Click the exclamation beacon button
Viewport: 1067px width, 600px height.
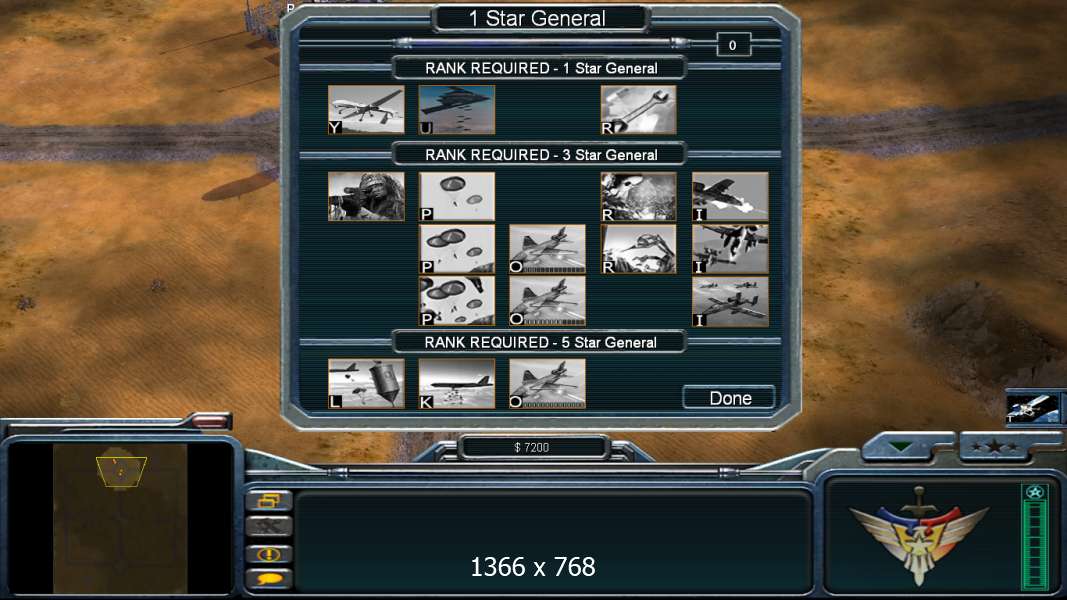(269, 554)
